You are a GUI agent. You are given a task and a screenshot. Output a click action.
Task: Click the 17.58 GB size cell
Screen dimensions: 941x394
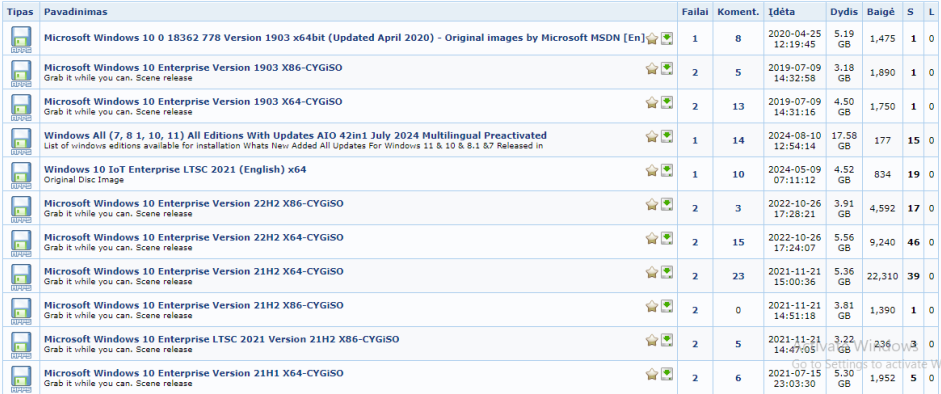click(844, 140)
